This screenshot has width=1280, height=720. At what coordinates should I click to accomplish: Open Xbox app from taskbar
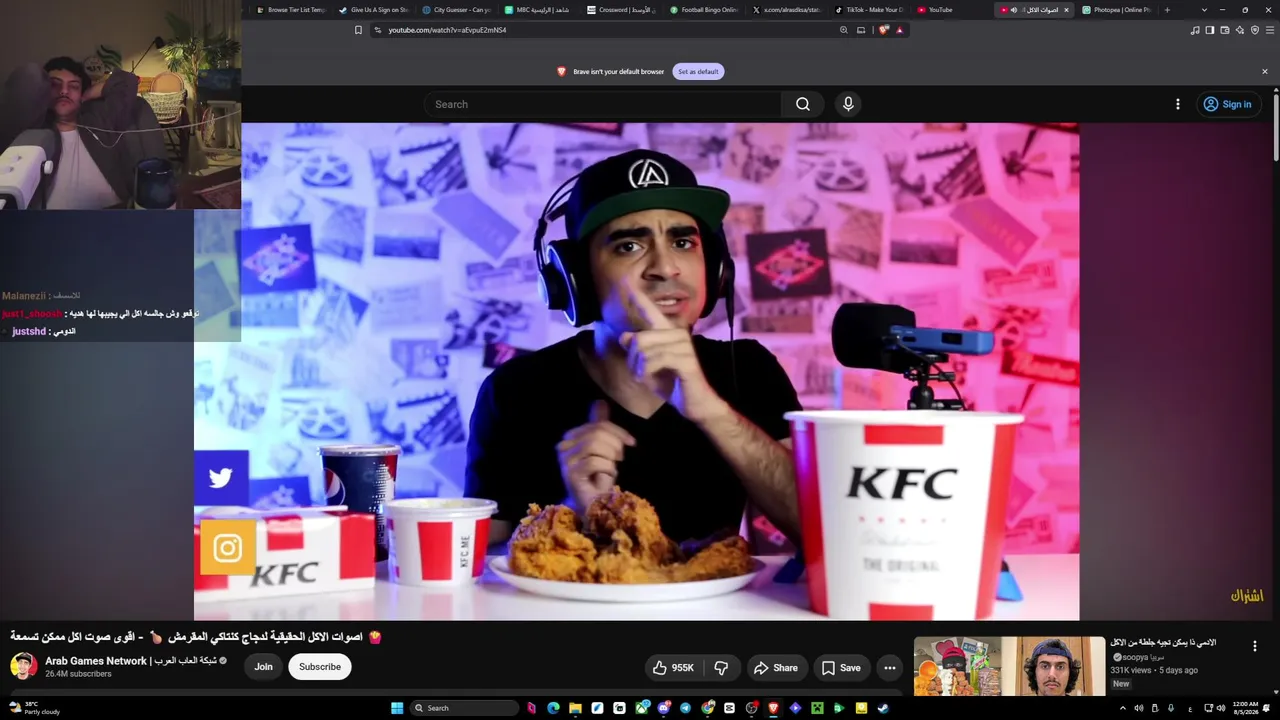pos(641,708)
